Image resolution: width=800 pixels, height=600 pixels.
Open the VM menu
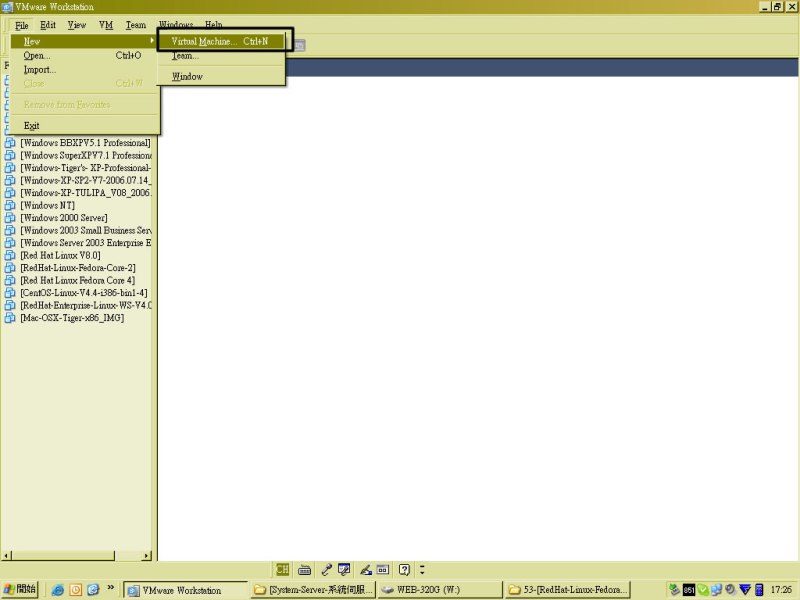tap(106, 24)
